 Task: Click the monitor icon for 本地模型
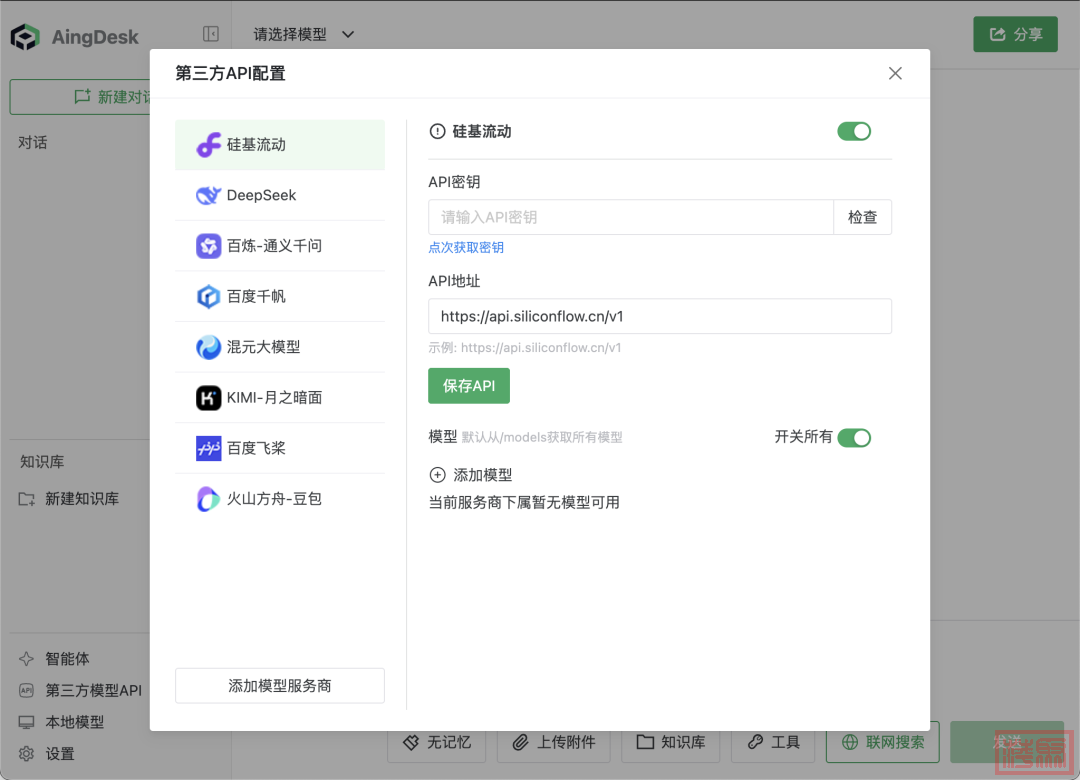tap(26, 722)
